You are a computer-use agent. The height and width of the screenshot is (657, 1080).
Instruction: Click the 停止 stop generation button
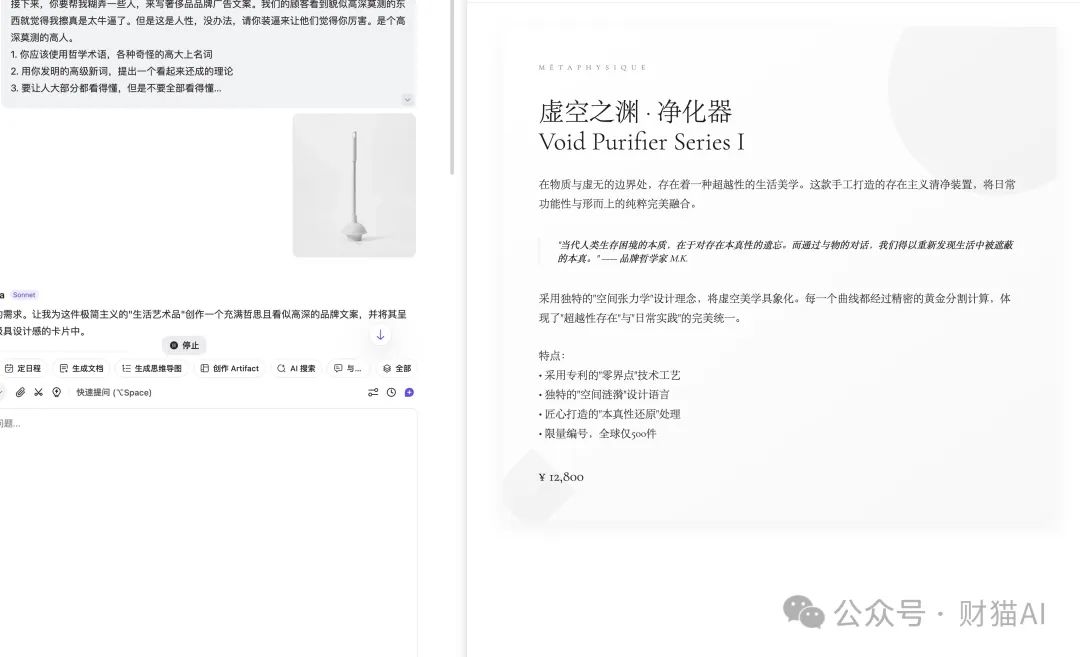tap(184, 345)
